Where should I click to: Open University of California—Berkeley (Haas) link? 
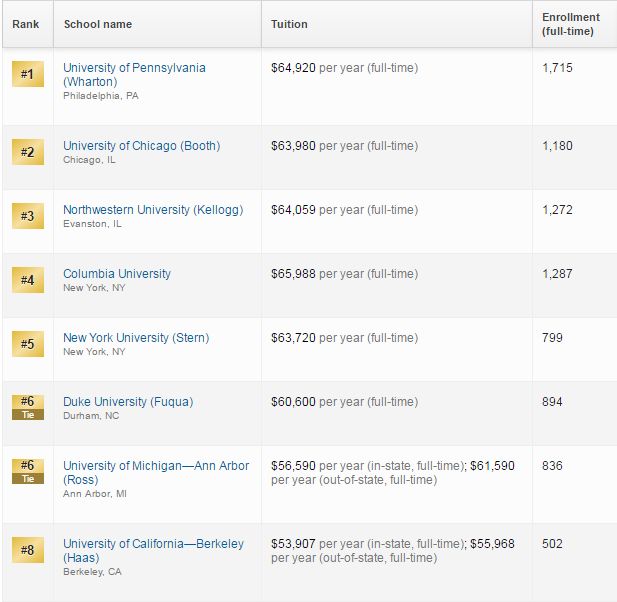153,550
